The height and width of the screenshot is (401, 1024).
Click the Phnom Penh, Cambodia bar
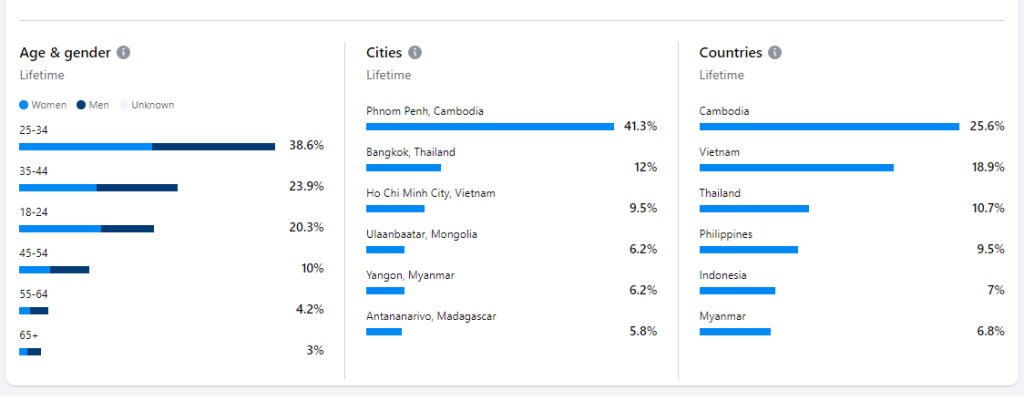coord(490,127)
